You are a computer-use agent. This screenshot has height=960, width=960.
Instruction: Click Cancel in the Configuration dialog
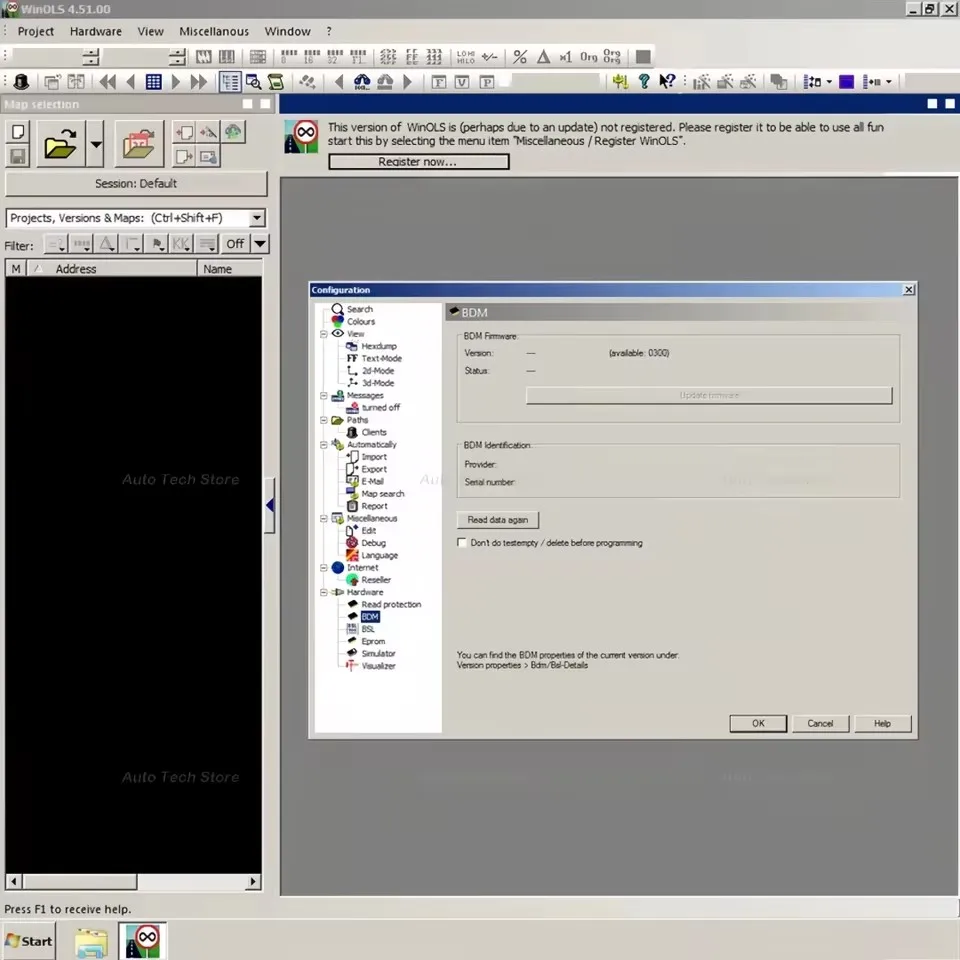pyautogui.click(x=820, y=724)
